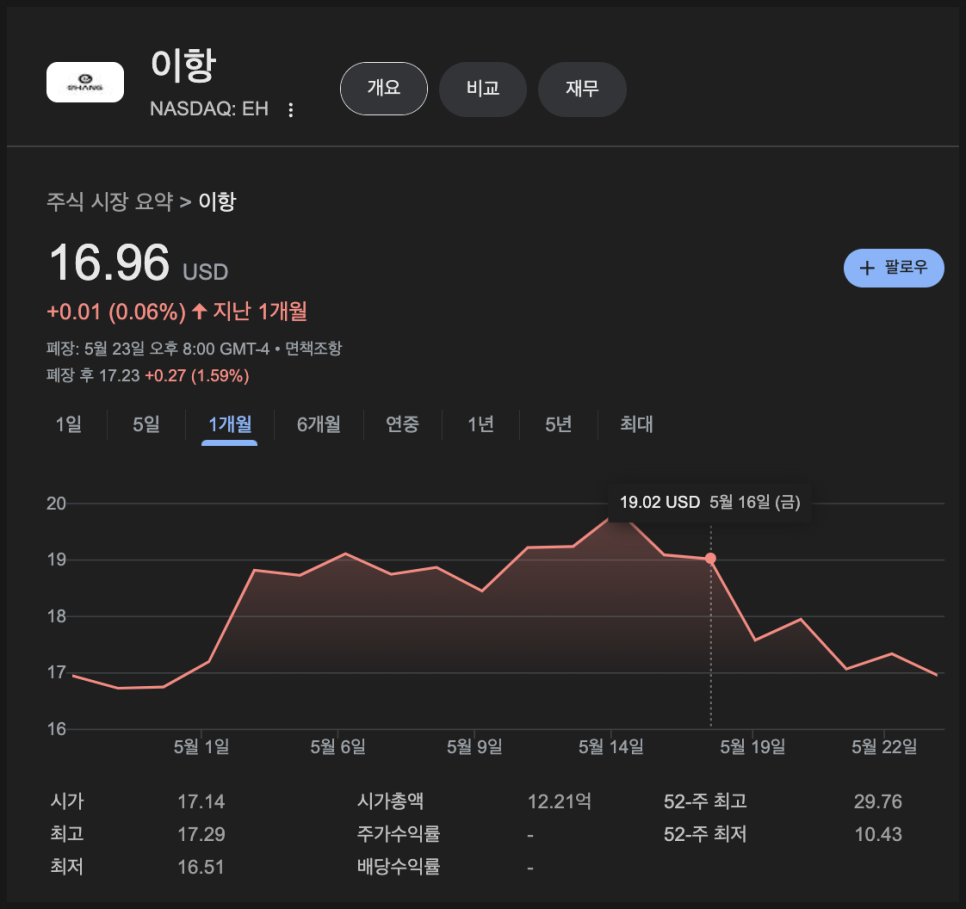Screen dimensions: 966x909
Task: Select the 1개월 chart range
Action: click(x=230, y=424)
